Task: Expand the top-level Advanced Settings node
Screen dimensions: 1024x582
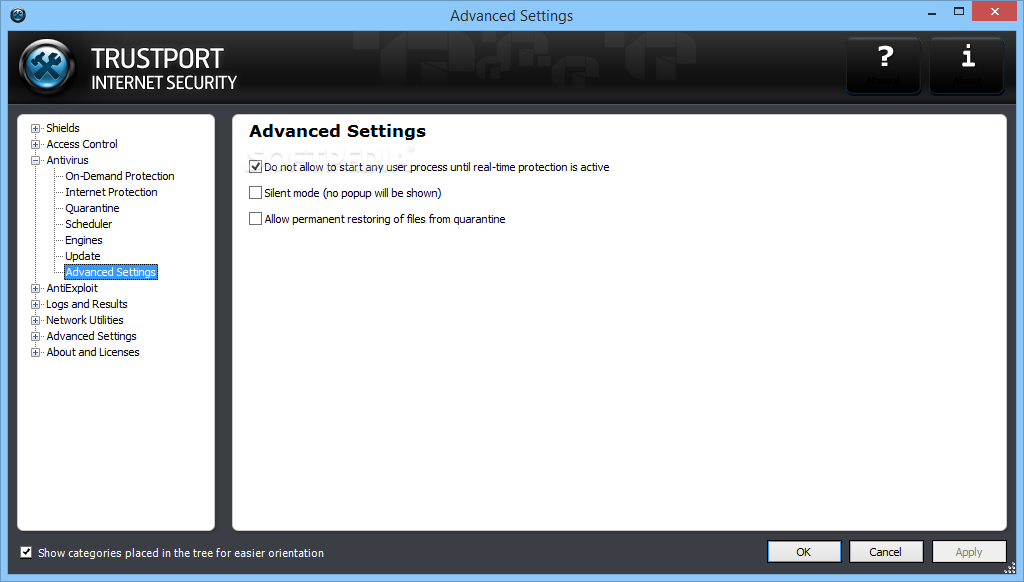Action: pyautogui.click(x=35, y=336)
